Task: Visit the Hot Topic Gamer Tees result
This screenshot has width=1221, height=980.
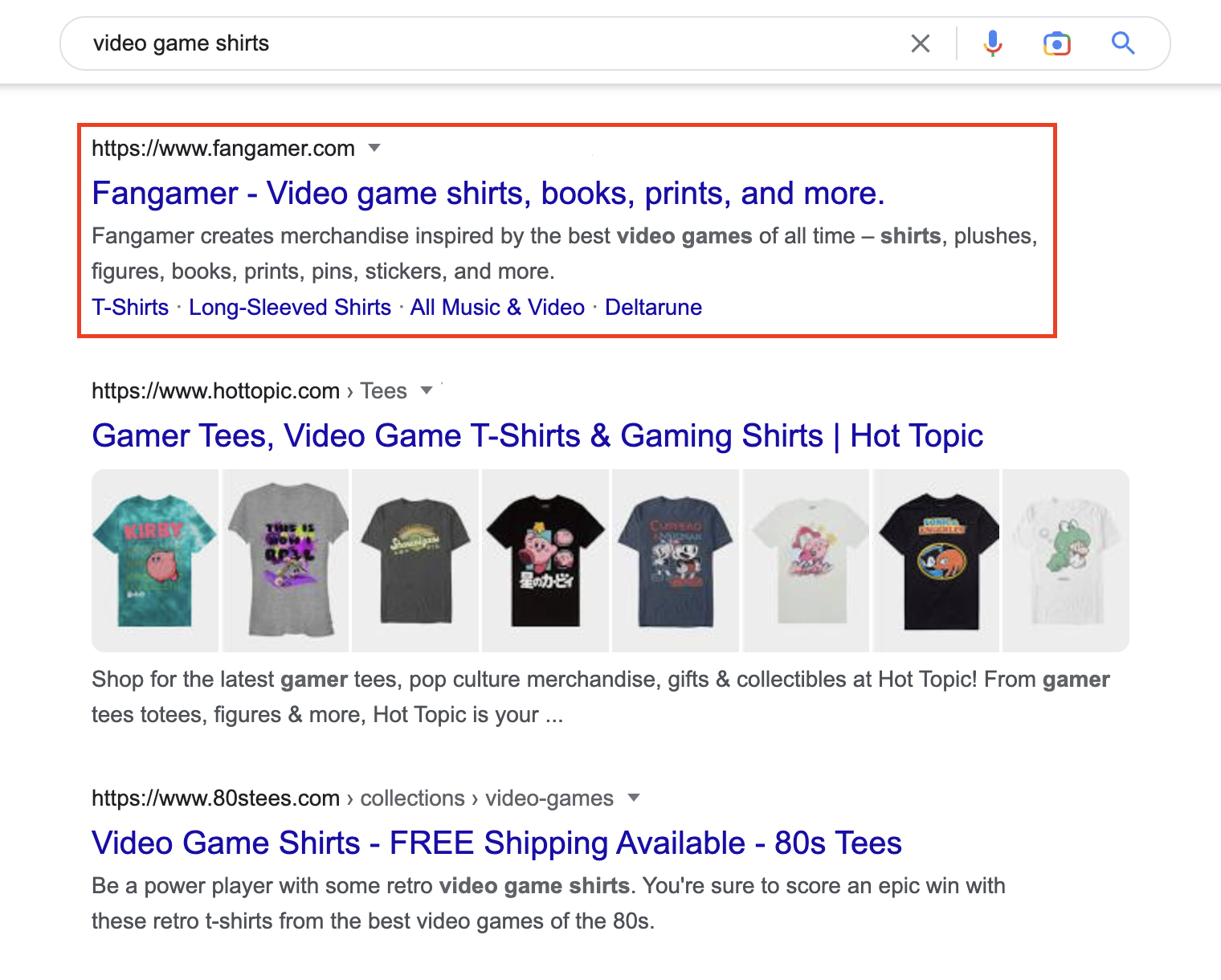Action: point(537,435)
